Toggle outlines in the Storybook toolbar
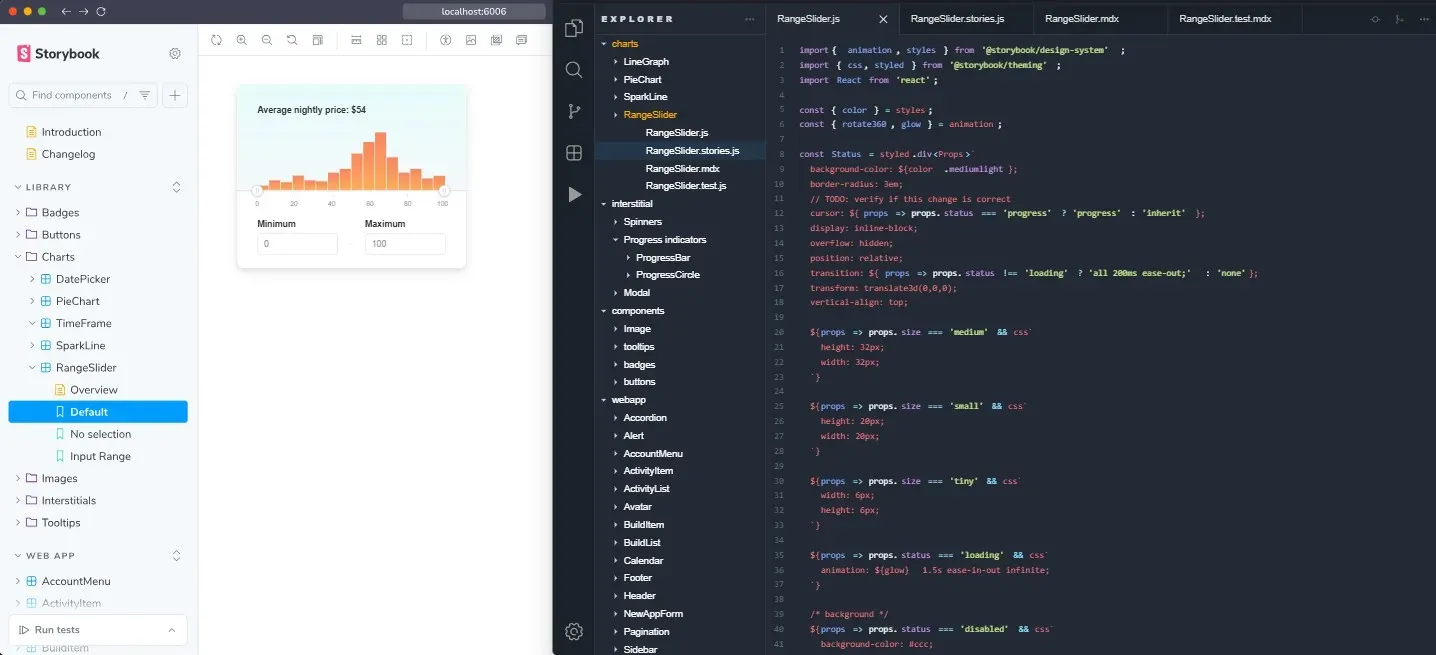This screenshot has height=655, width=1436. point(407,40)
